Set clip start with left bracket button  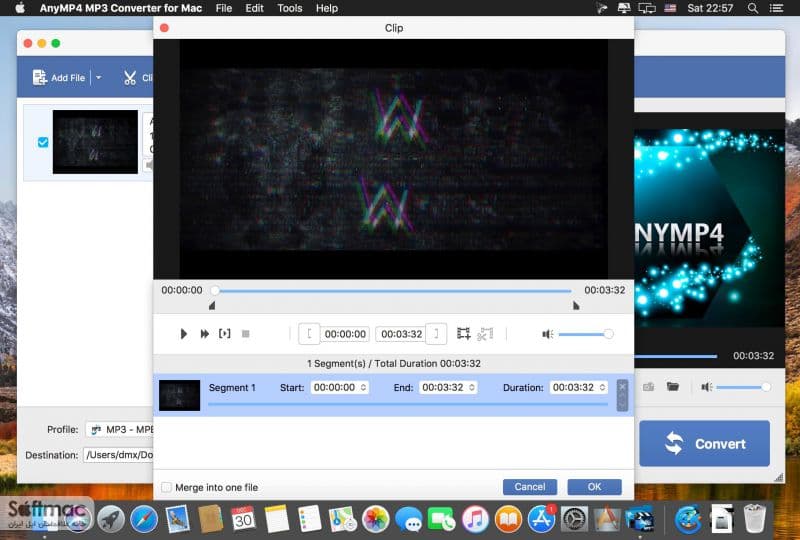(309, 334)
